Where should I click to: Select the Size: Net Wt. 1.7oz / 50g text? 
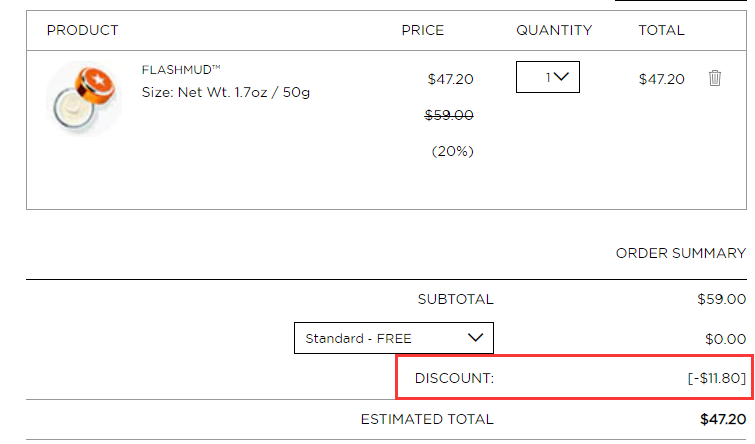(x=226, y=92)
